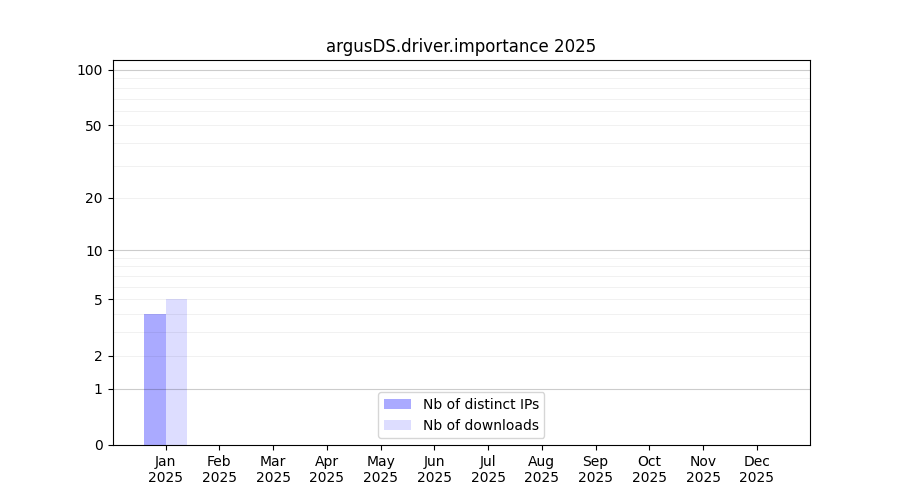Click the 'Jan 2025' x-axis label
This screenshot has height=500, width=900.
pos(166,469)
